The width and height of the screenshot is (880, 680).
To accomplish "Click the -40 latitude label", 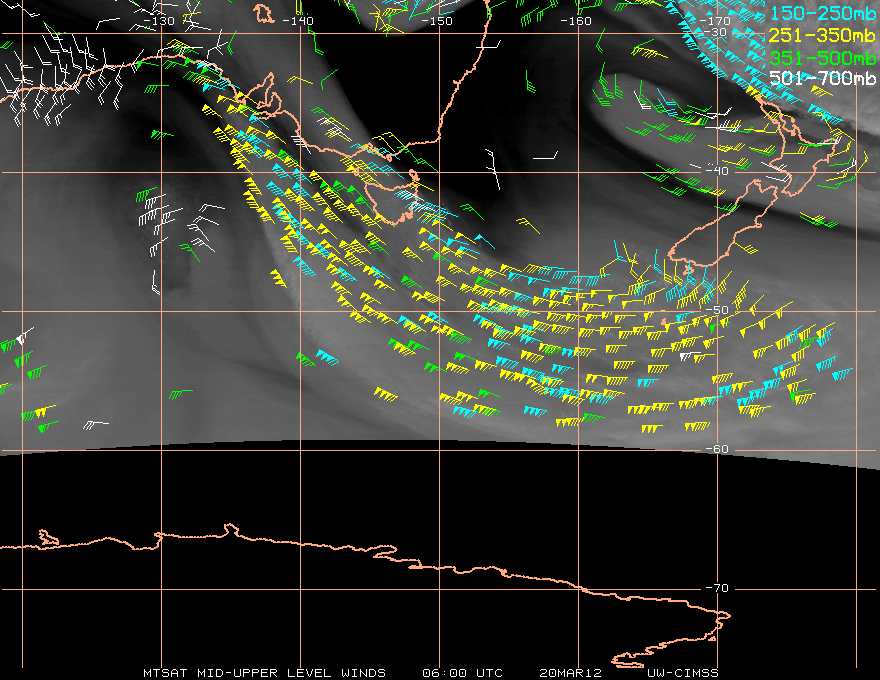I will pos(717,171).
